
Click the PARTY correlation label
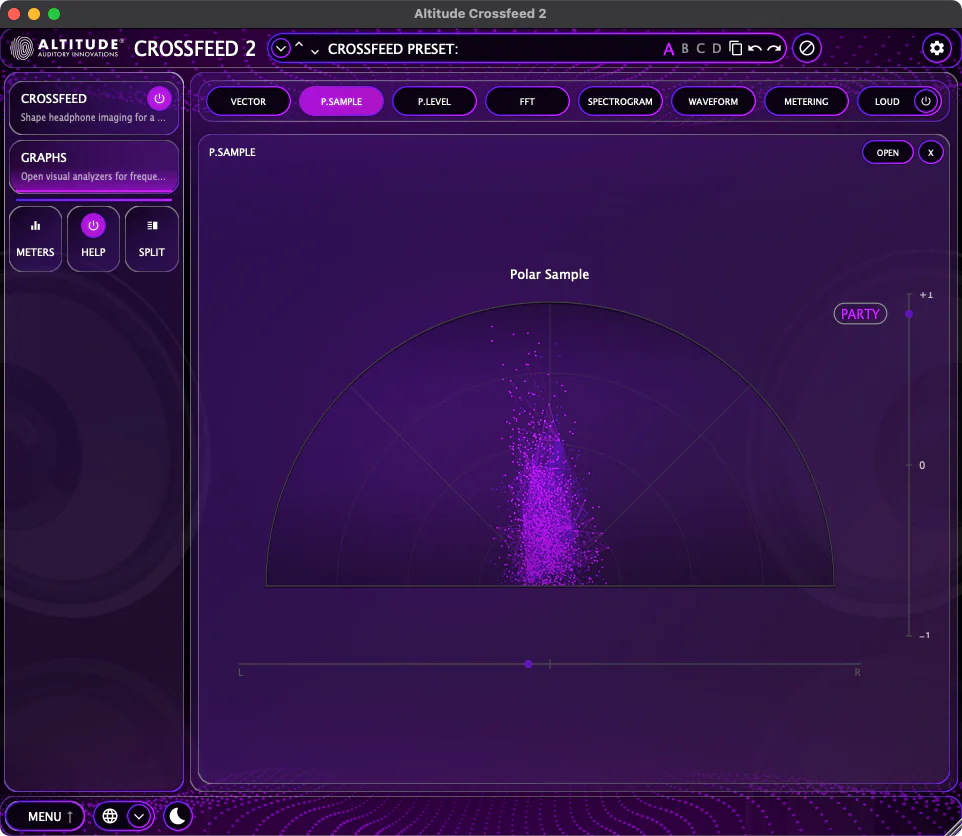point(860,314)
